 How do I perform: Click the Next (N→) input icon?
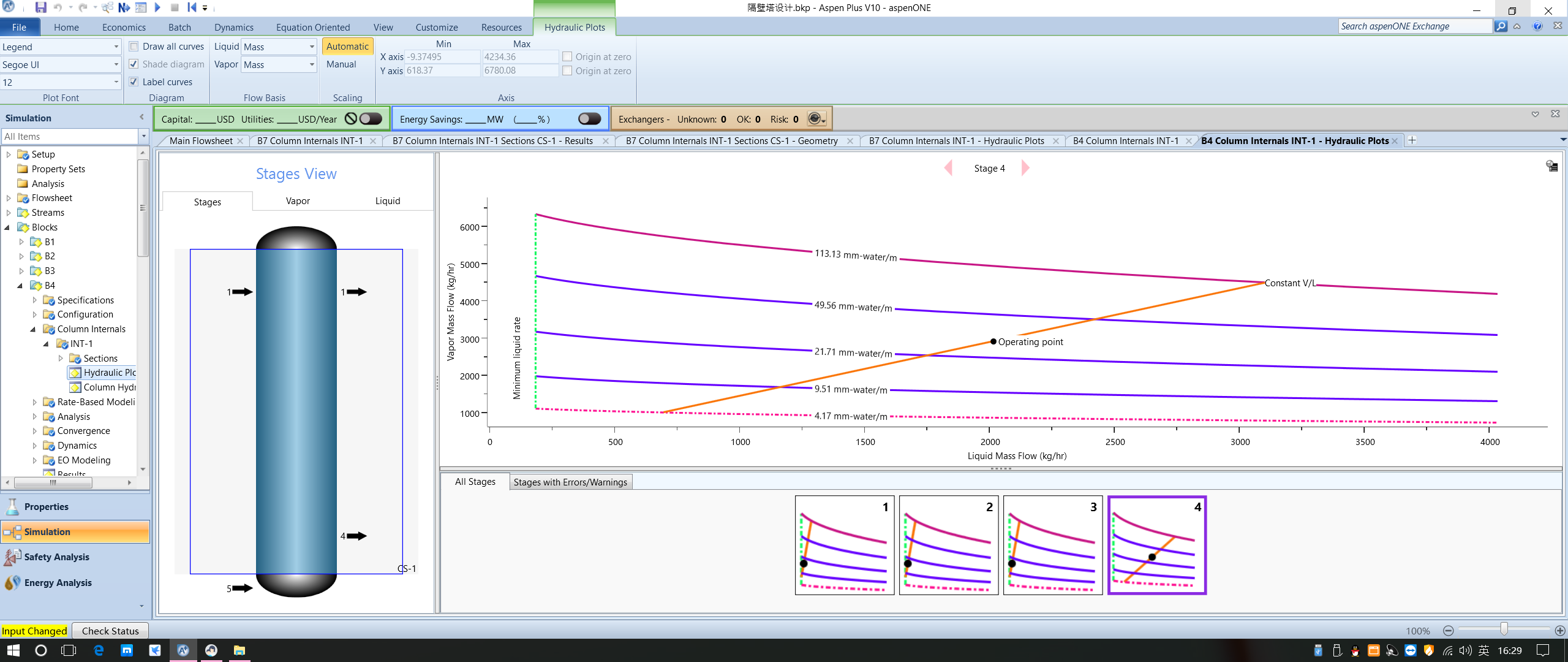pos(124,7)
